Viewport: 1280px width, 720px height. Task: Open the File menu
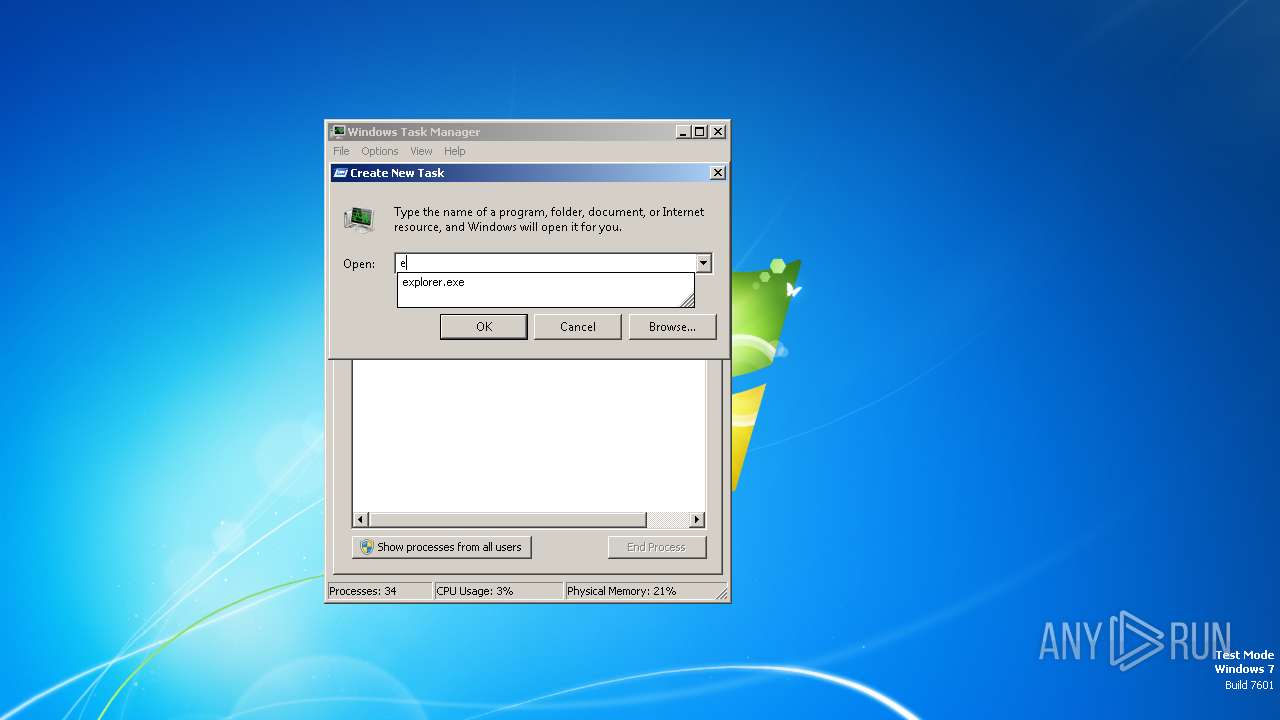coord(341,151)
